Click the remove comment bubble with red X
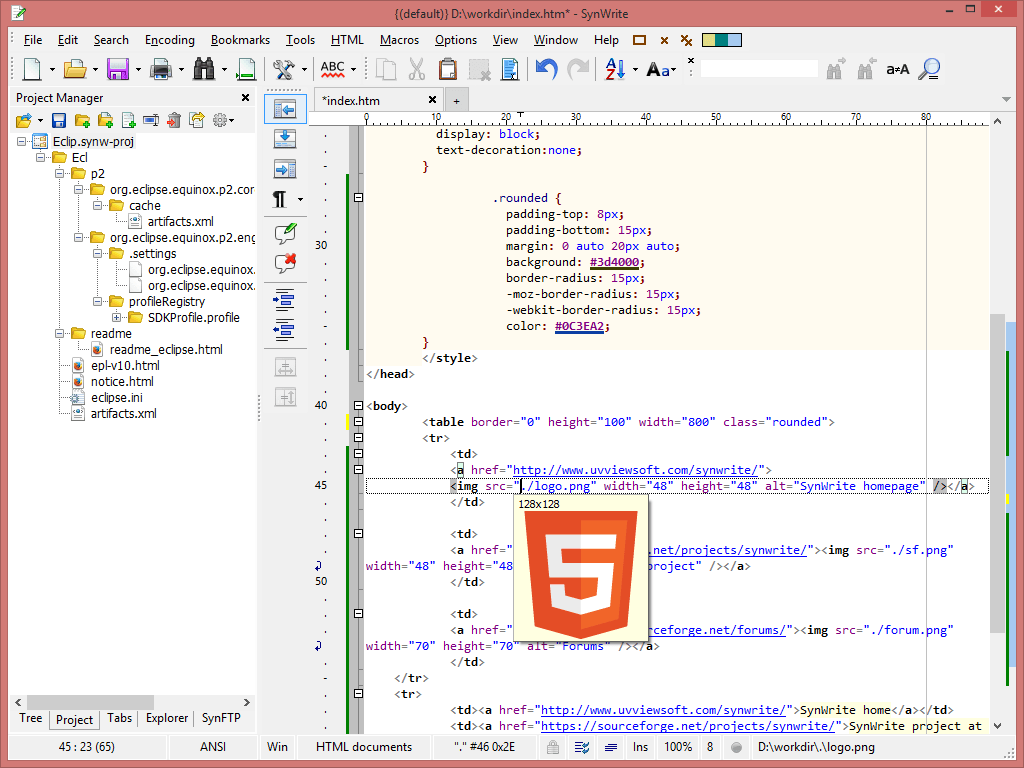Viewport: 1024px width, 768px height. [285, 263]
